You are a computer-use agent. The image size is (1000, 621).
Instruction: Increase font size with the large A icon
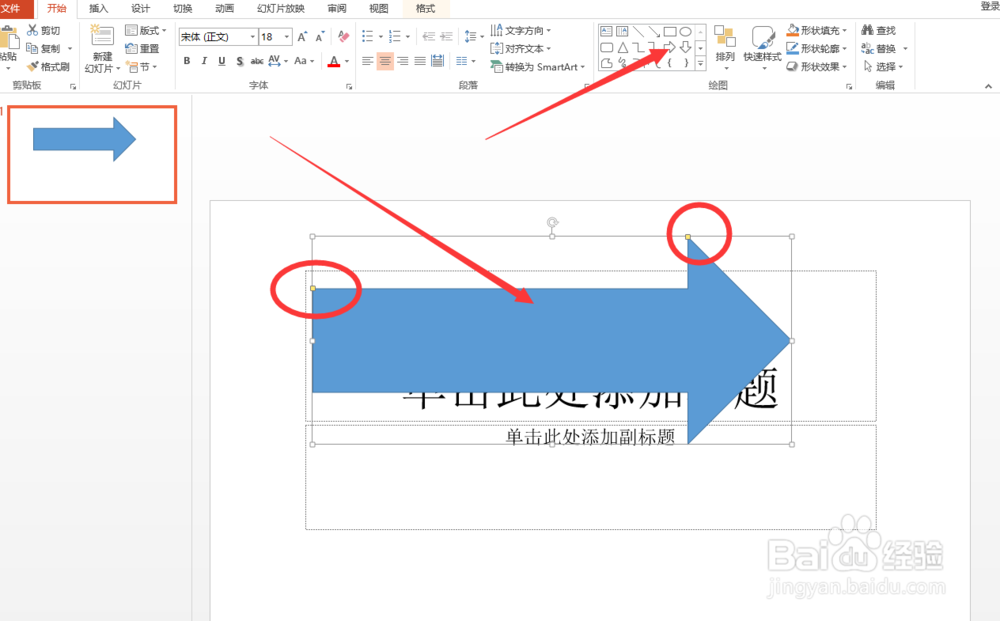tap(302, 36)
